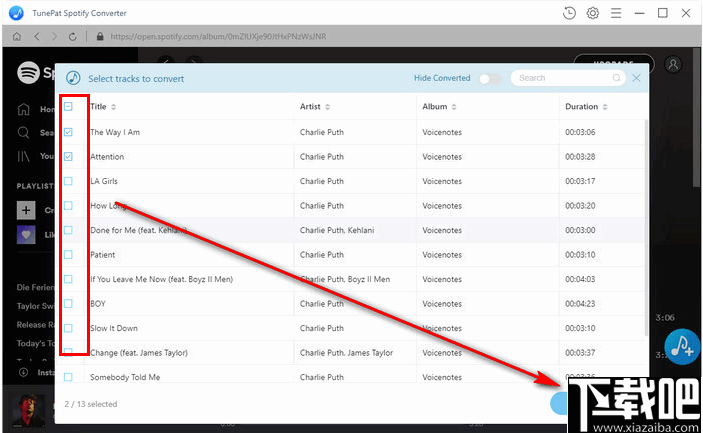Open Your Library icon in sidebar
This screenshot has height=433, width=703.
tap(23, 156)
